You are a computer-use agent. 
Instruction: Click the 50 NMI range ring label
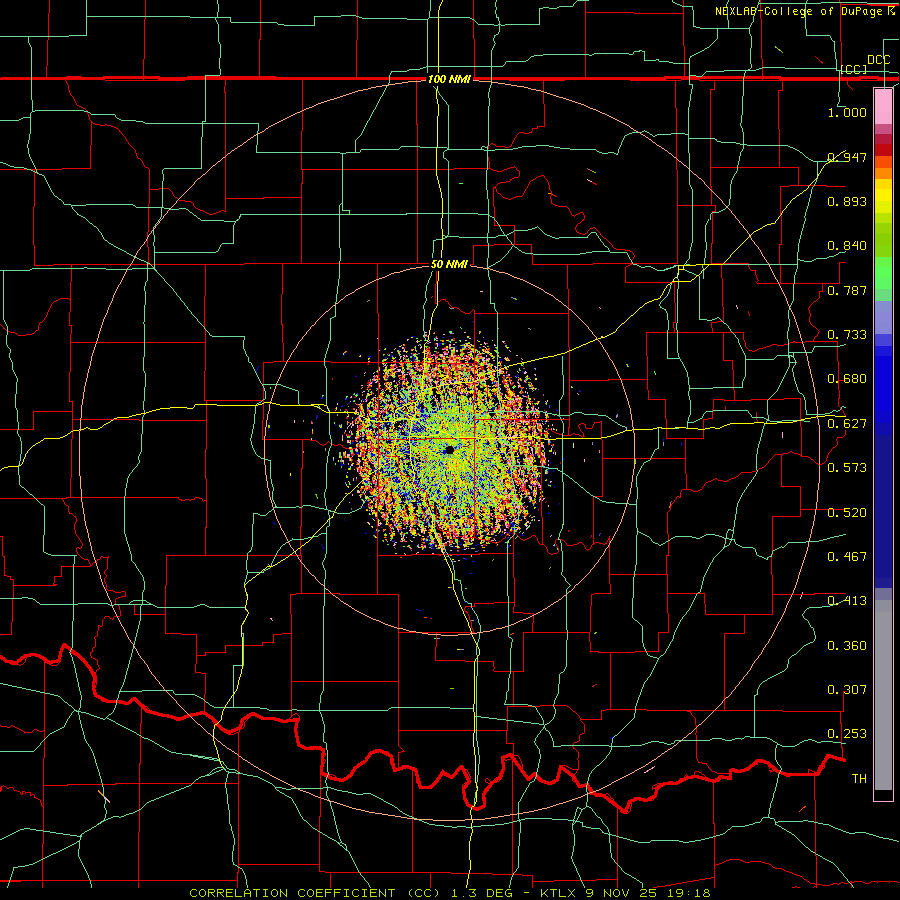click(x=449, y=264)
